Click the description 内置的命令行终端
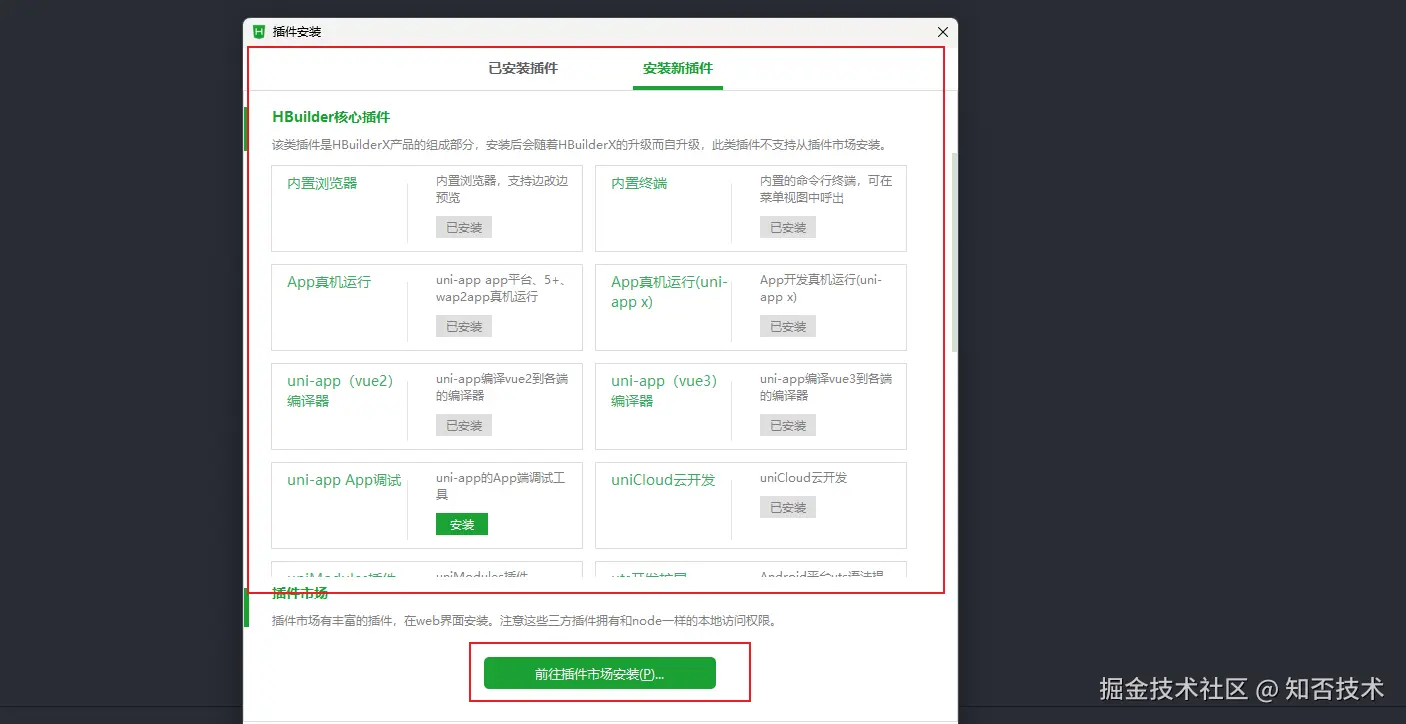The image size is (1406, 724). pyautogui.click(x=826, y=189)
